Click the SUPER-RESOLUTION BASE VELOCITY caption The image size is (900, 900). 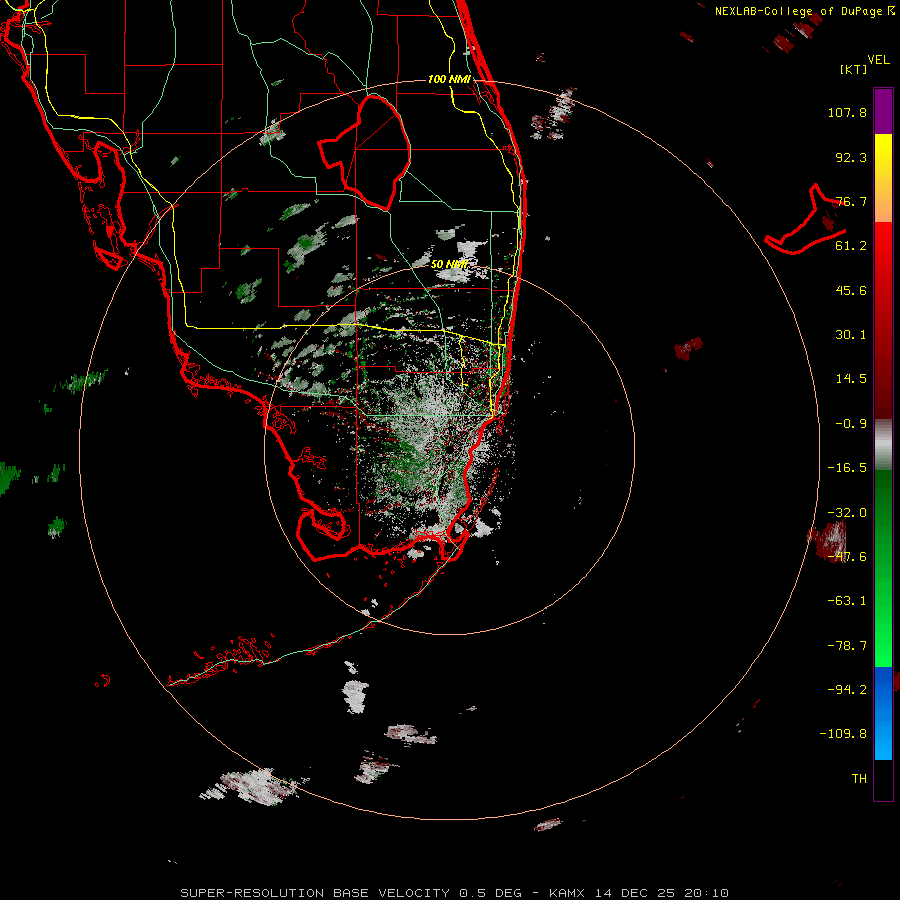tap(454, 893)
